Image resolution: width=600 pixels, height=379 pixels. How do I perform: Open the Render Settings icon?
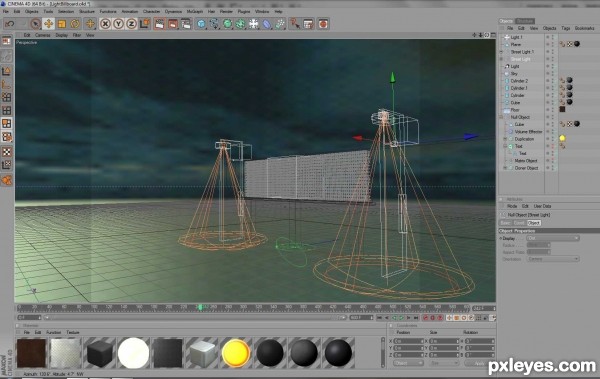186,24
